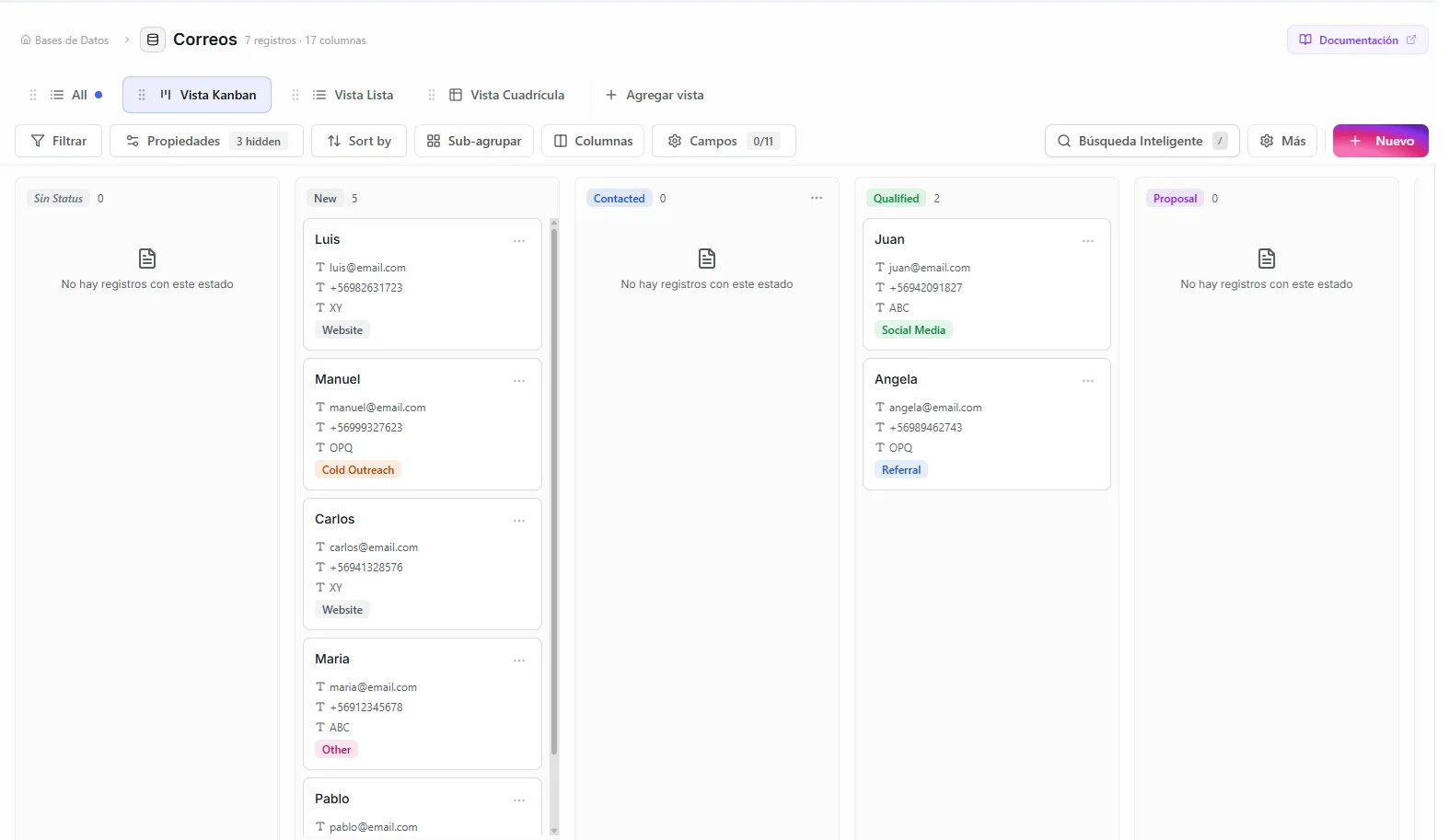Open the Luis record card title

(327, 239)
